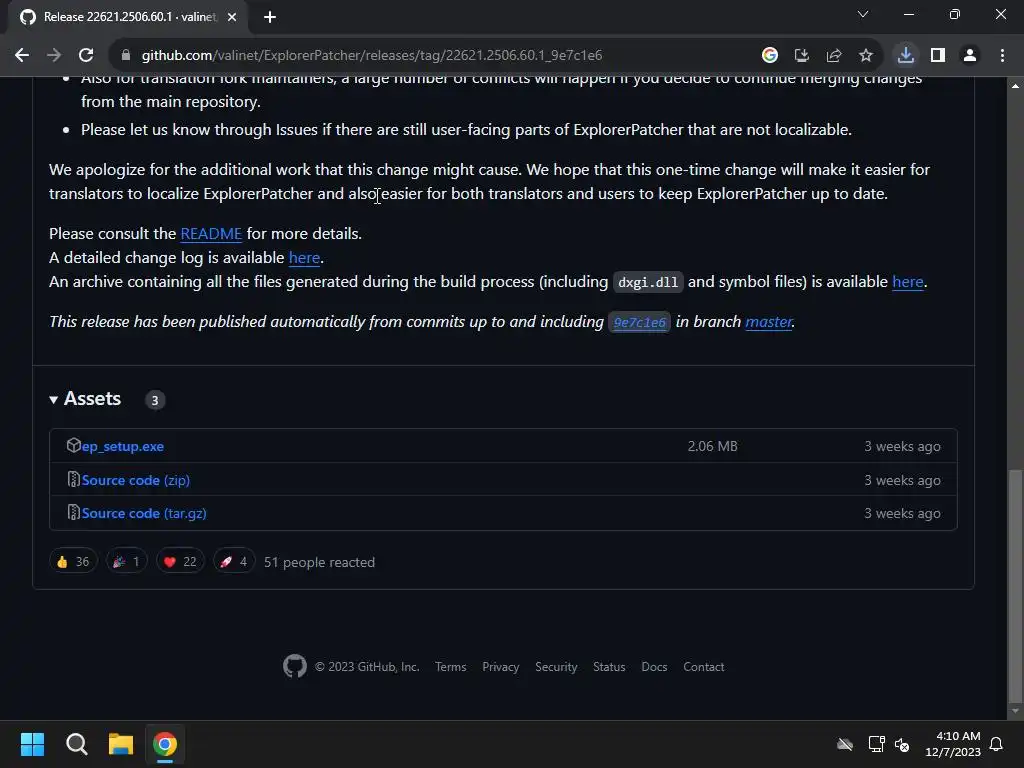This screenshot has height=768, width=1024.
Task: Click scrollbar down arrow
Action: 1015,711
